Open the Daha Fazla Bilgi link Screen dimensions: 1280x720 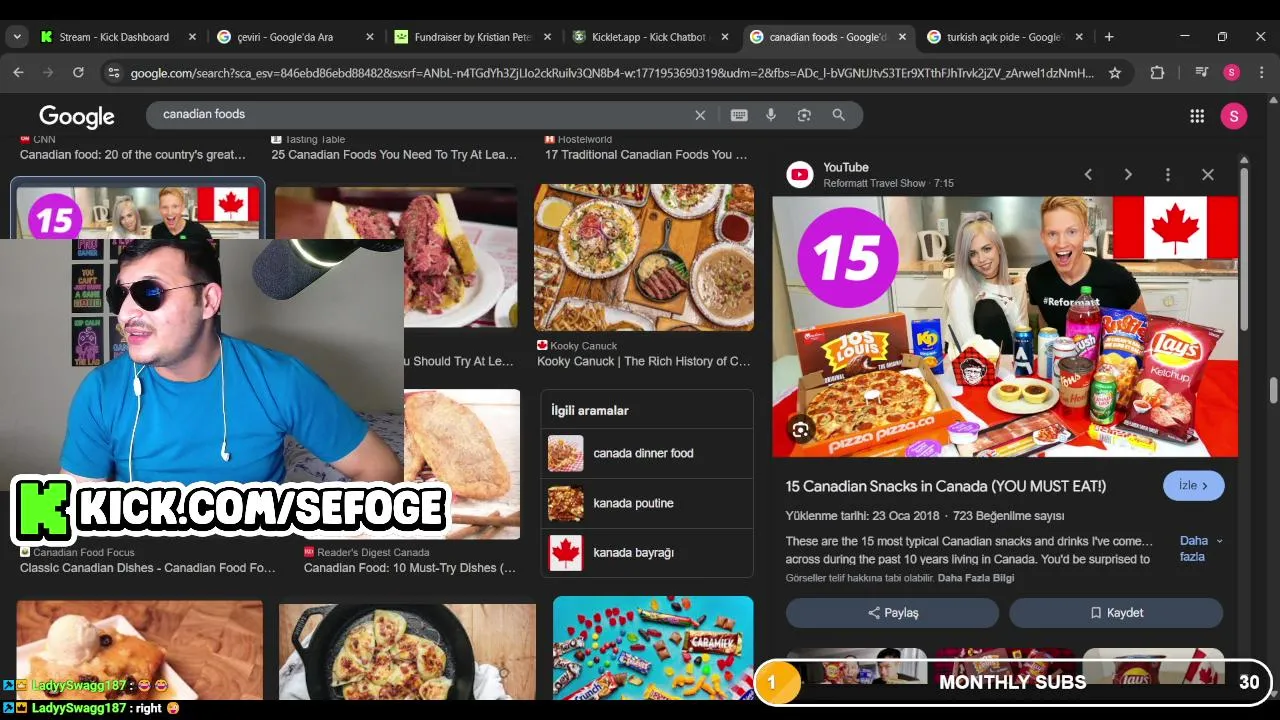pos(975,578)
